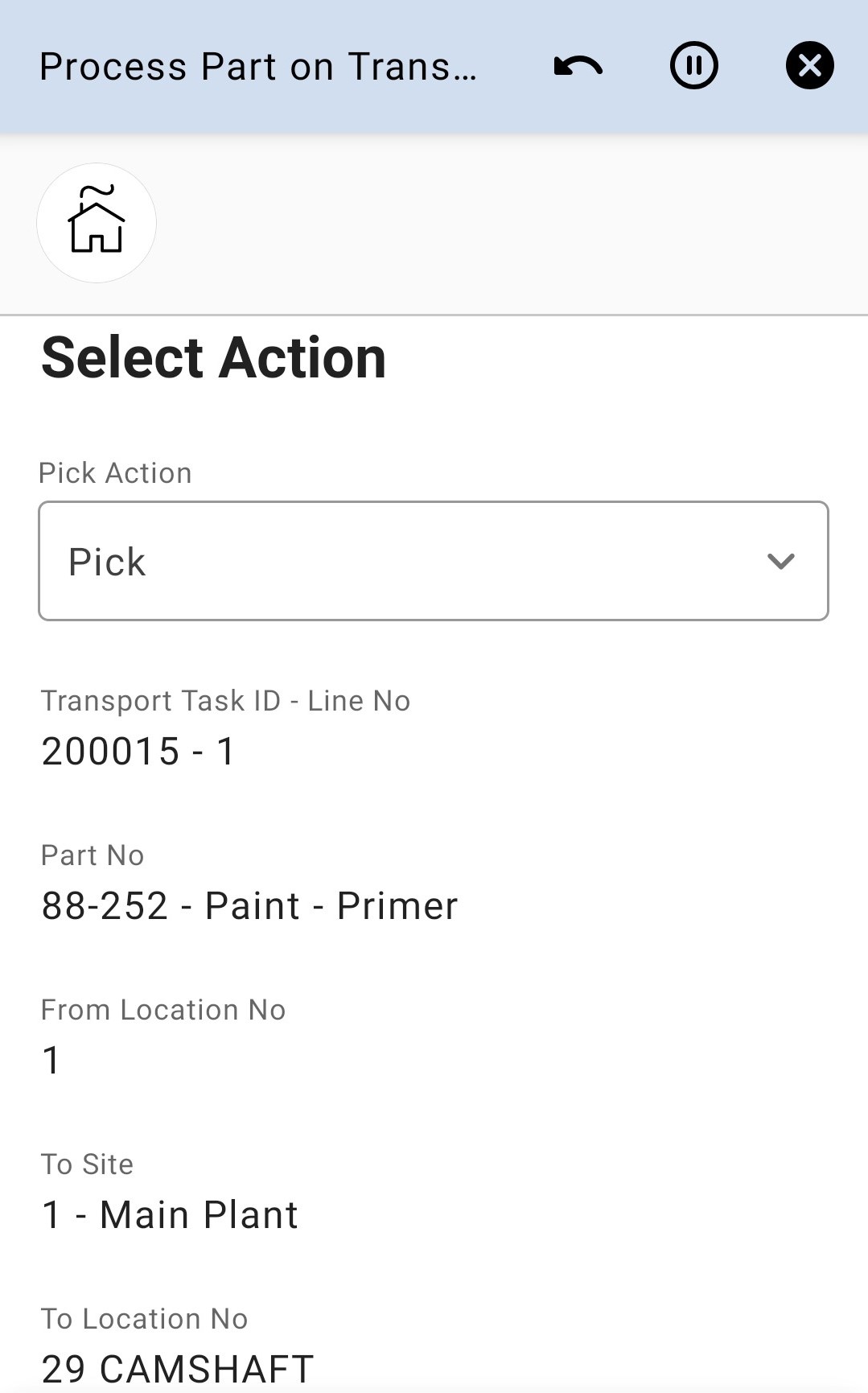This screenshot has width=868, height=1393.
Task: Go to the home screen with the house icon
Action: coord(97,223)
